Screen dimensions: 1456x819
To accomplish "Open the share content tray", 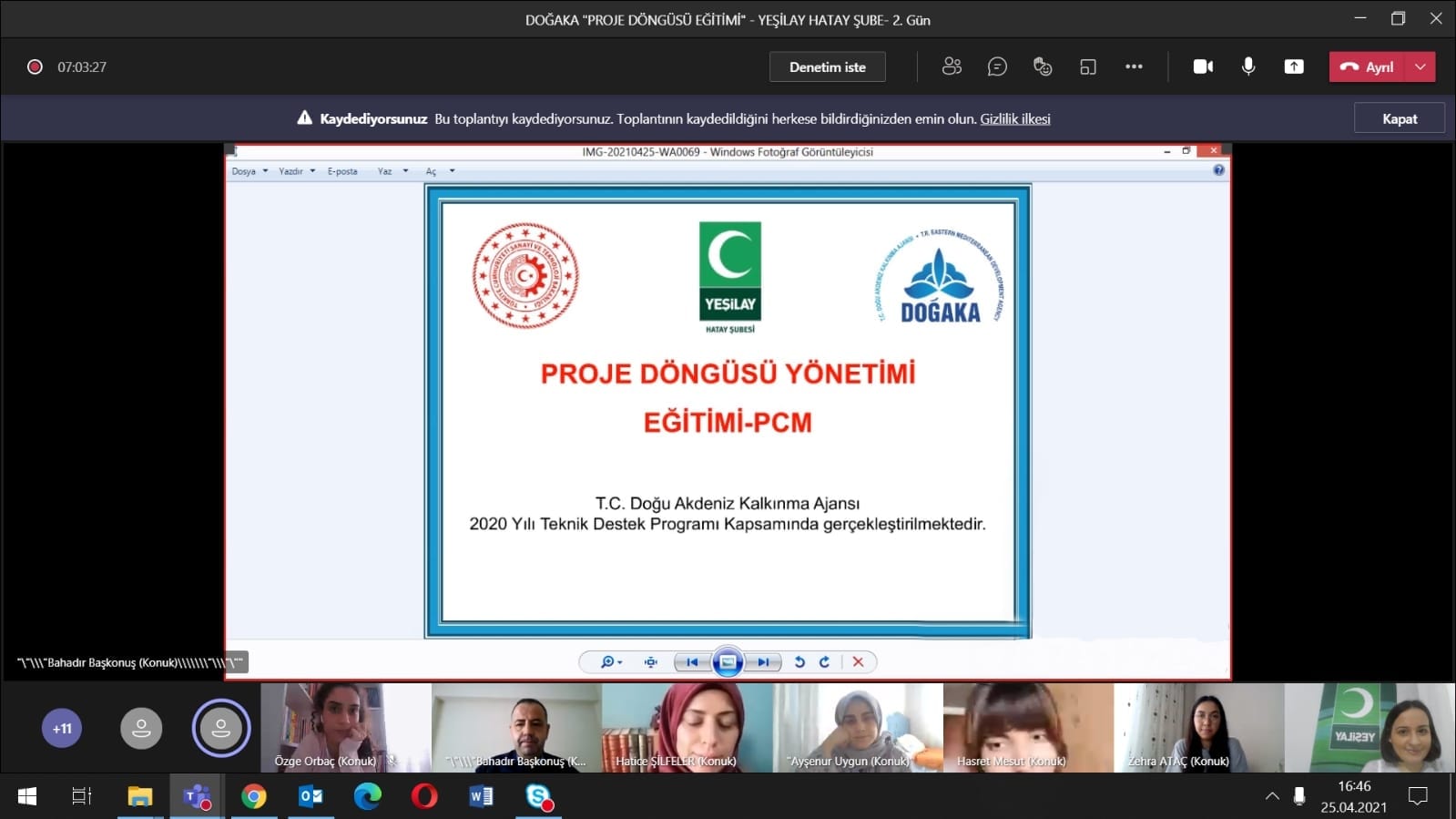I will pos(1294,67).
